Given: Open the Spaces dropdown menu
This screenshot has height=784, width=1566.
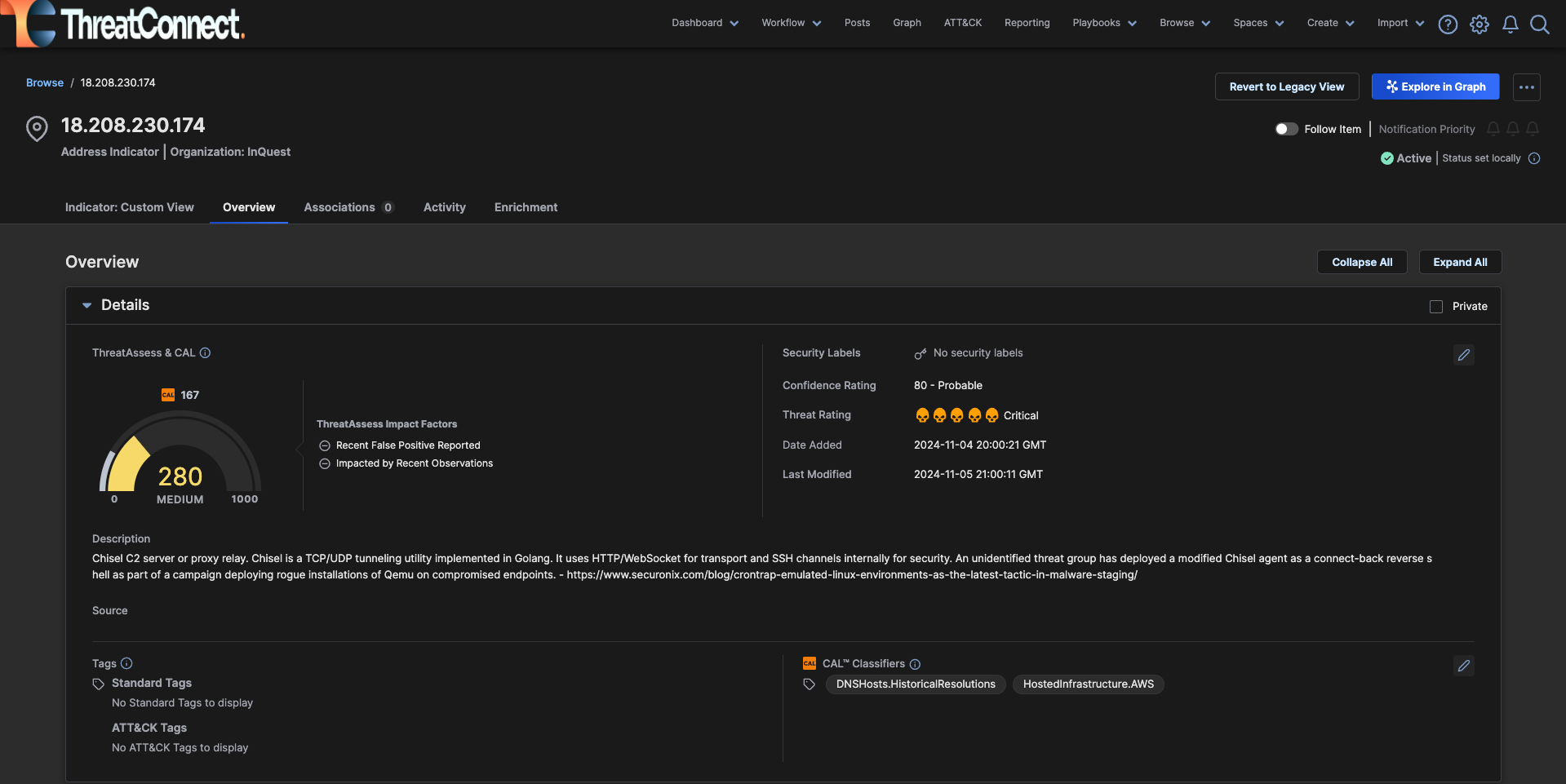Looking at the screenshot, I should tap(1258, 23).
